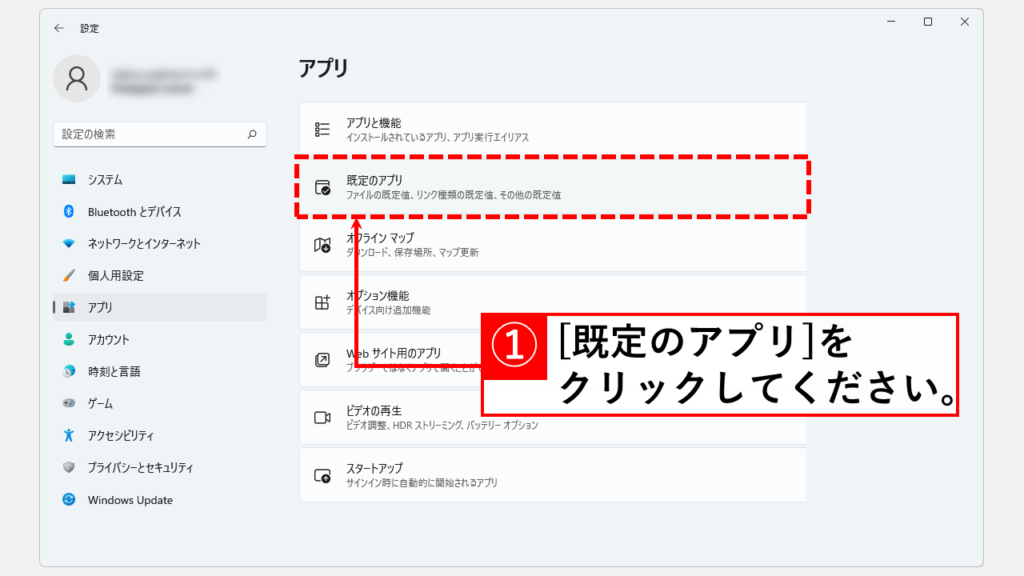This screenshot has width=1024, height=576.
Task: Click the user profile avatar icon
Action: click(76, 78)
